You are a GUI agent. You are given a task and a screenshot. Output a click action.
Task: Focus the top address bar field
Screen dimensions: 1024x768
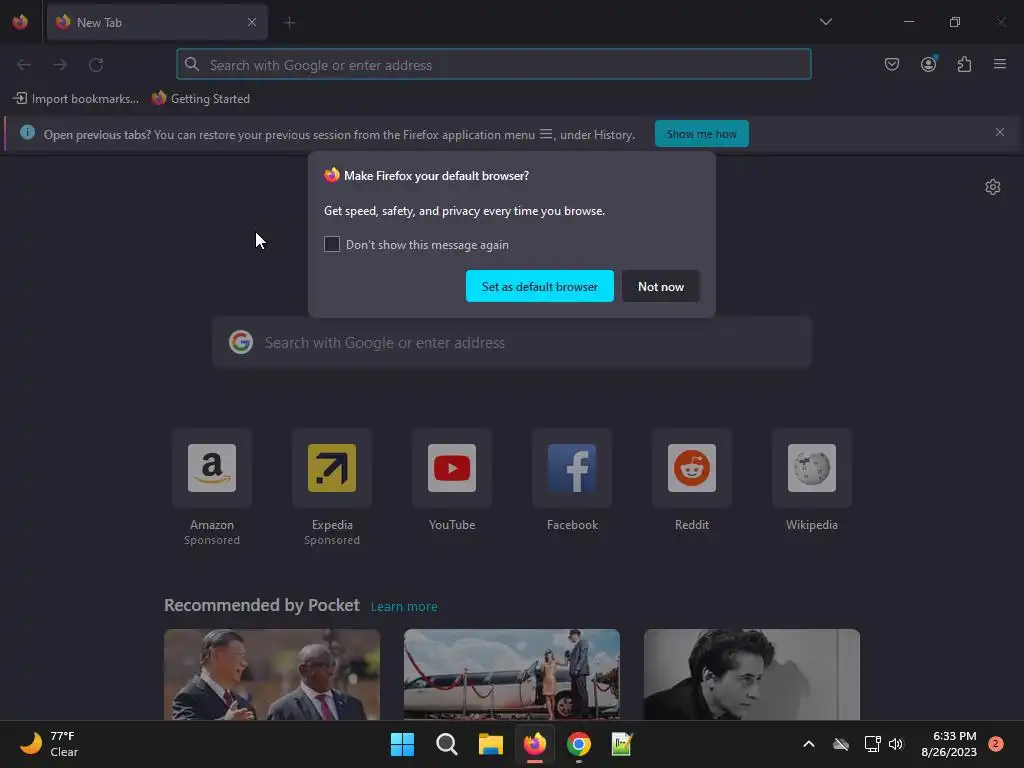pos(494,64)
